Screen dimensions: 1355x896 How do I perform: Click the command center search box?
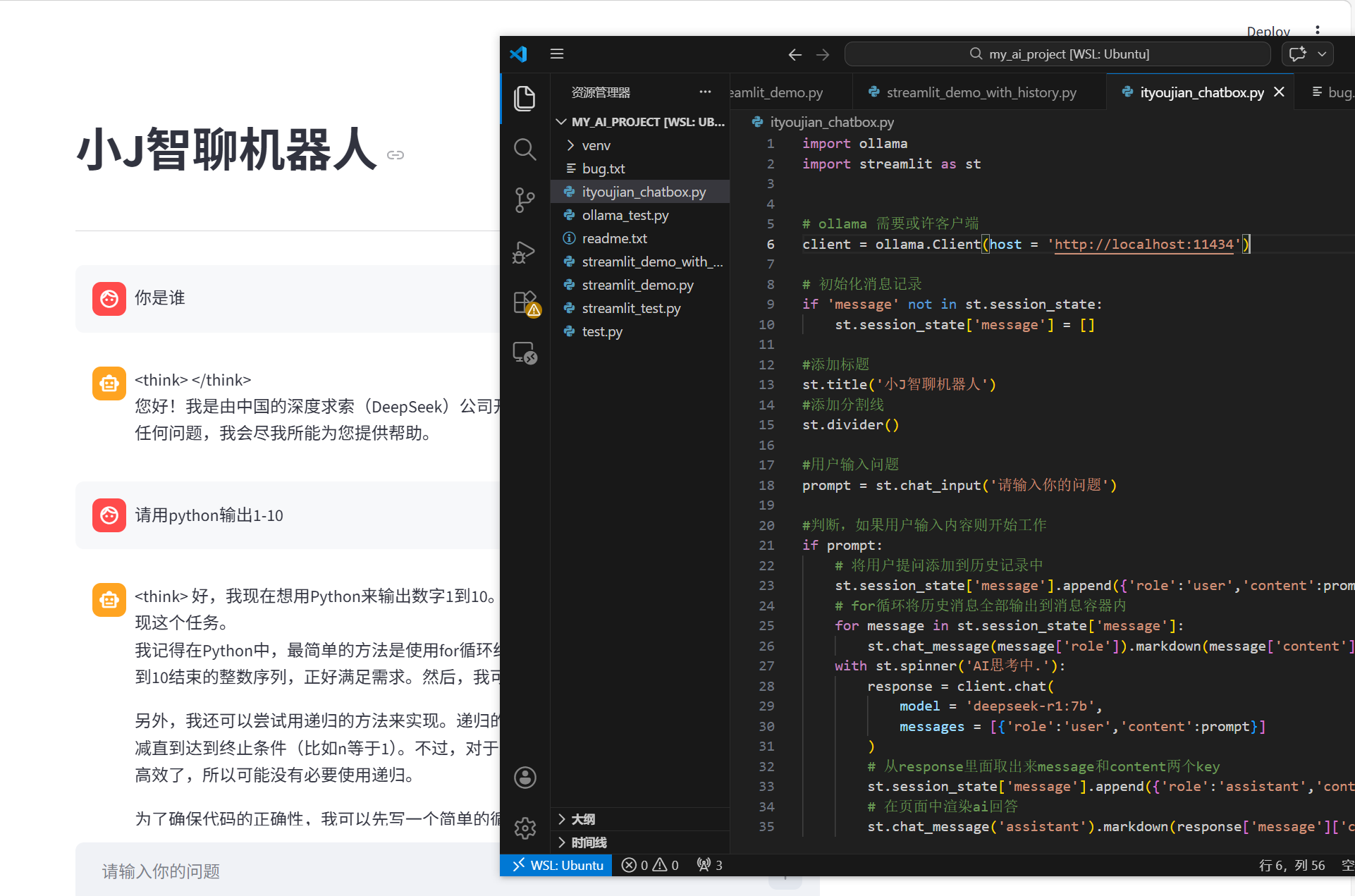click(1057, 54)
